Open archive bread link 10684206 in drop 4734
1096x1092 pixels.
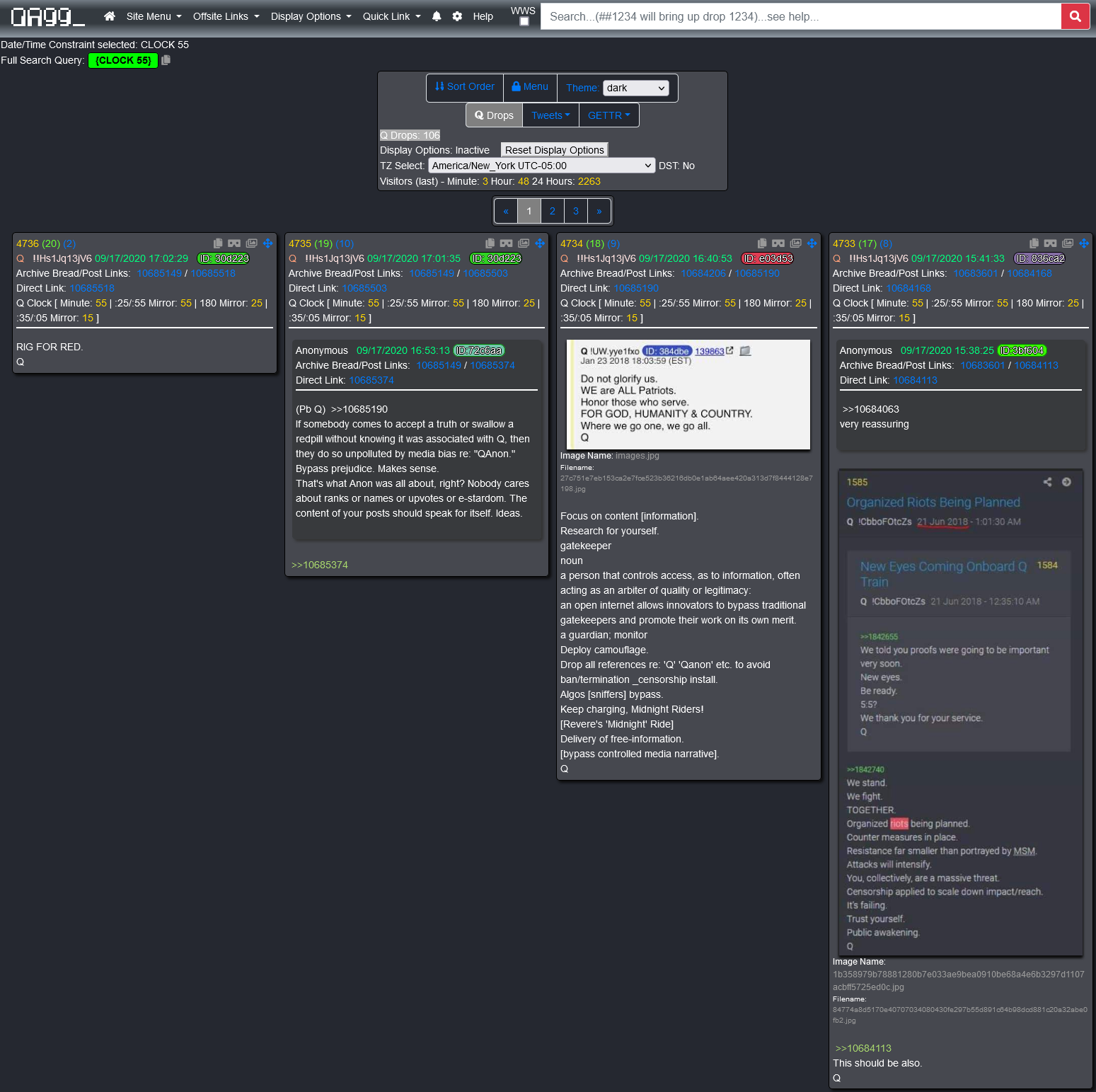[703, 273]
